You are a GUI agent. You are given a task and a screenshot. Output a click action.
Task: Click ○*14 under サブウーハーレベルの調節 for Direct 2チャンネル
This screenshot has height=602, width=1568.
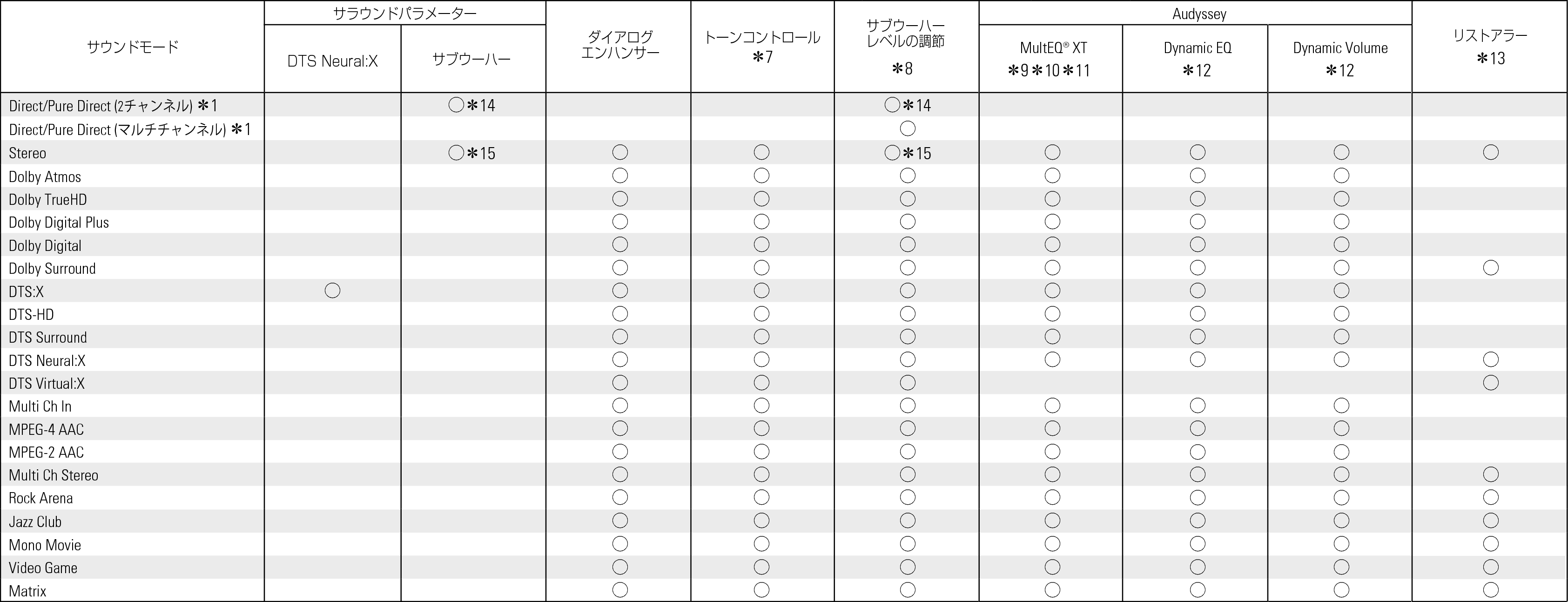pyautogui.click(x=907, y=105)
